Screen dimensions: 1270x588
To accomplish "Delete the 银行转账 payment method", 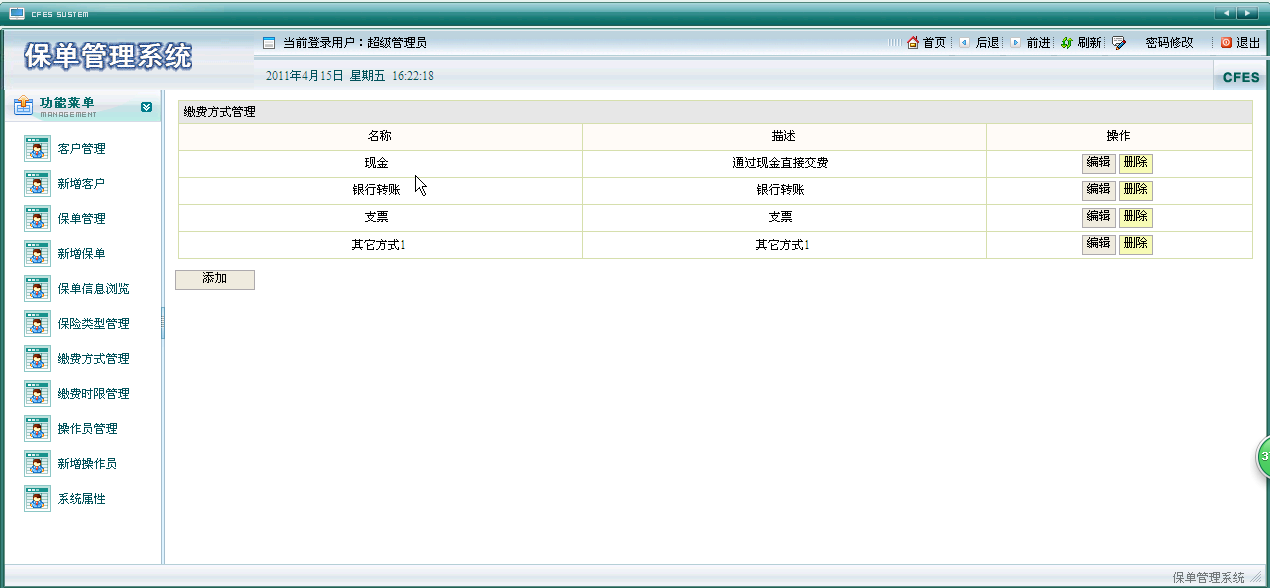I will coord(1135,190).
